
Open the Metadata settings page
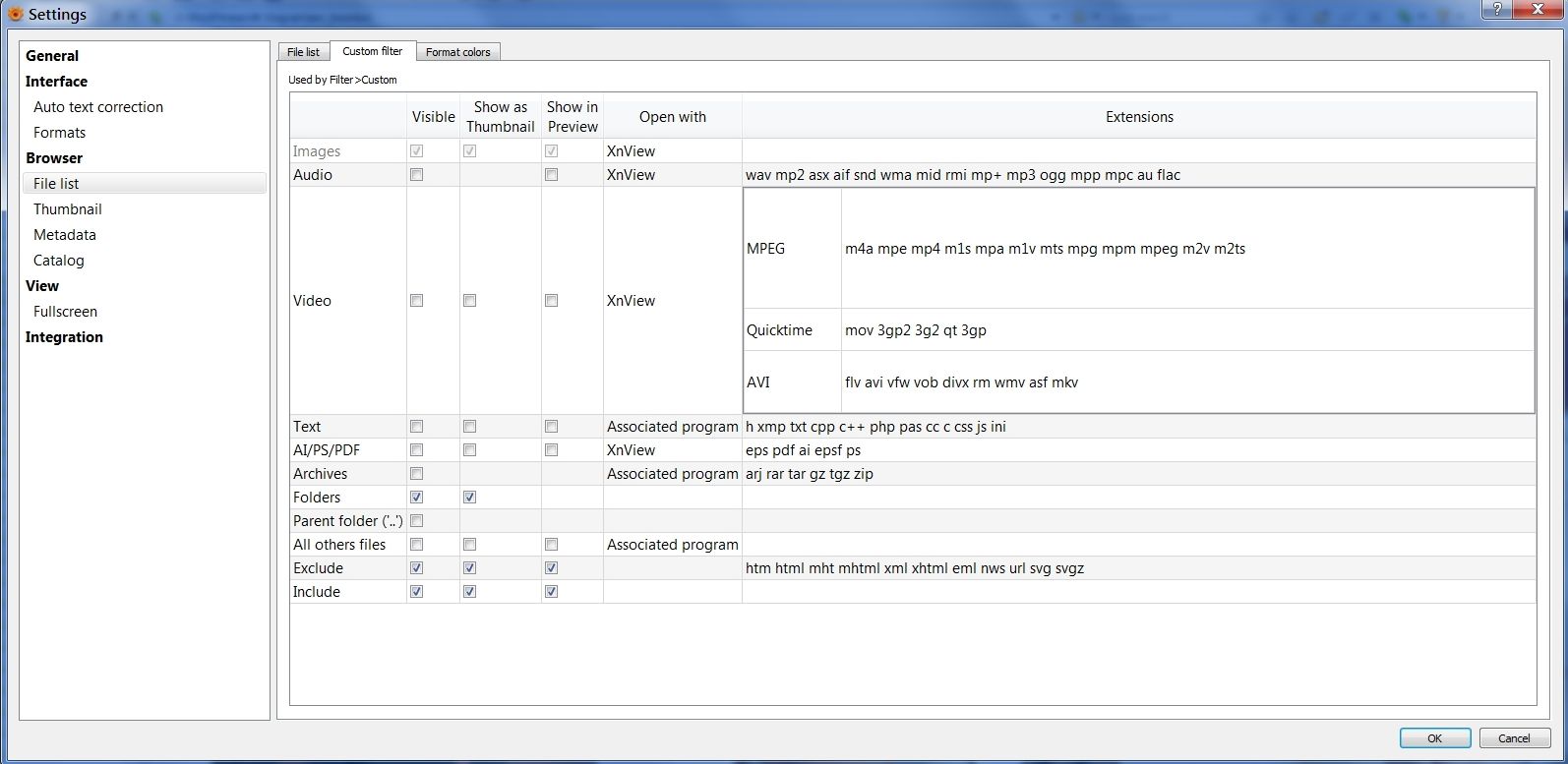65,235
